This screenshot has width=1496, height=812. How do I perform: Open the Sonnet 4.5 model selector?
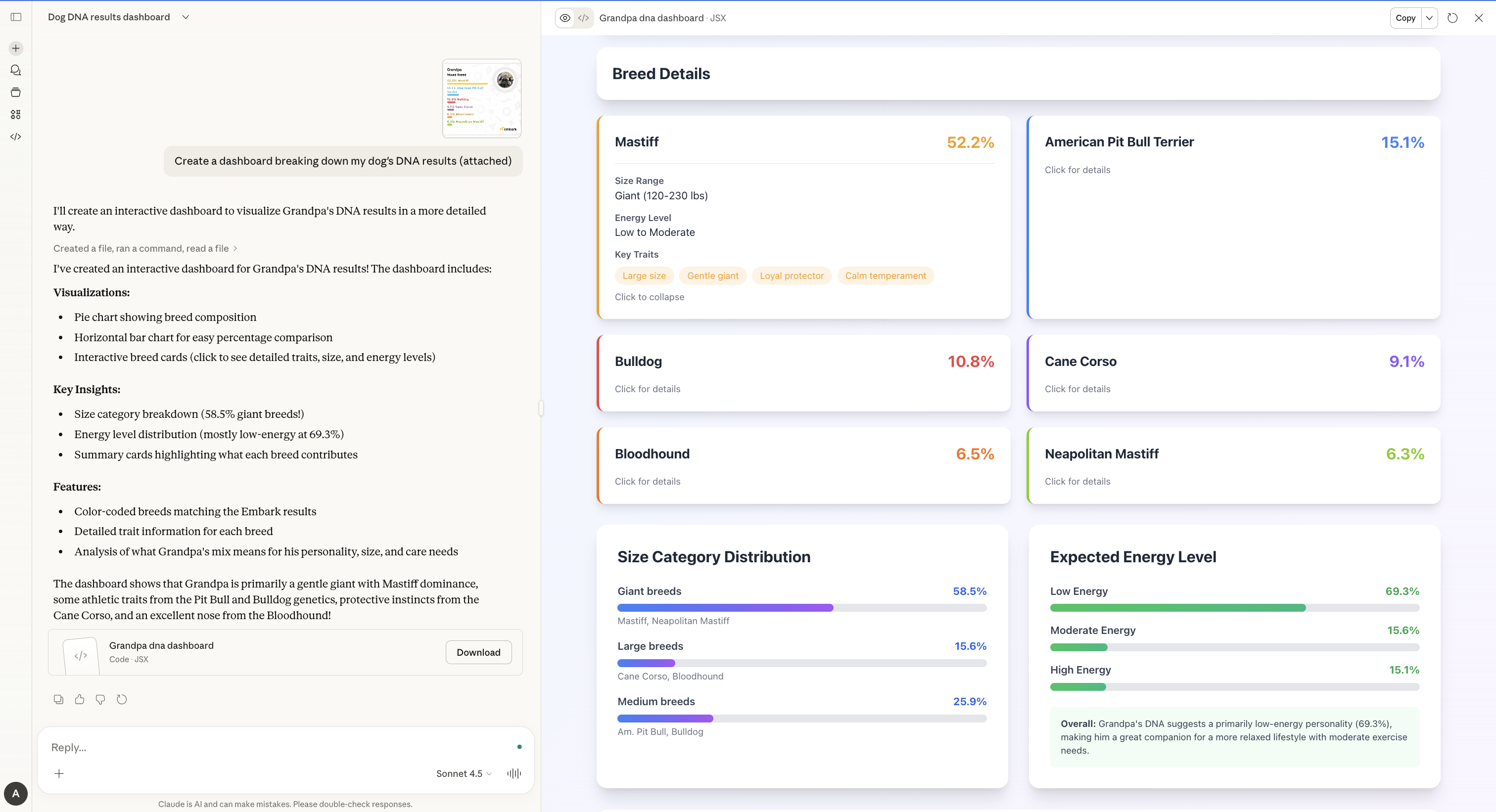pyautogui.click(x=463, y=774)
